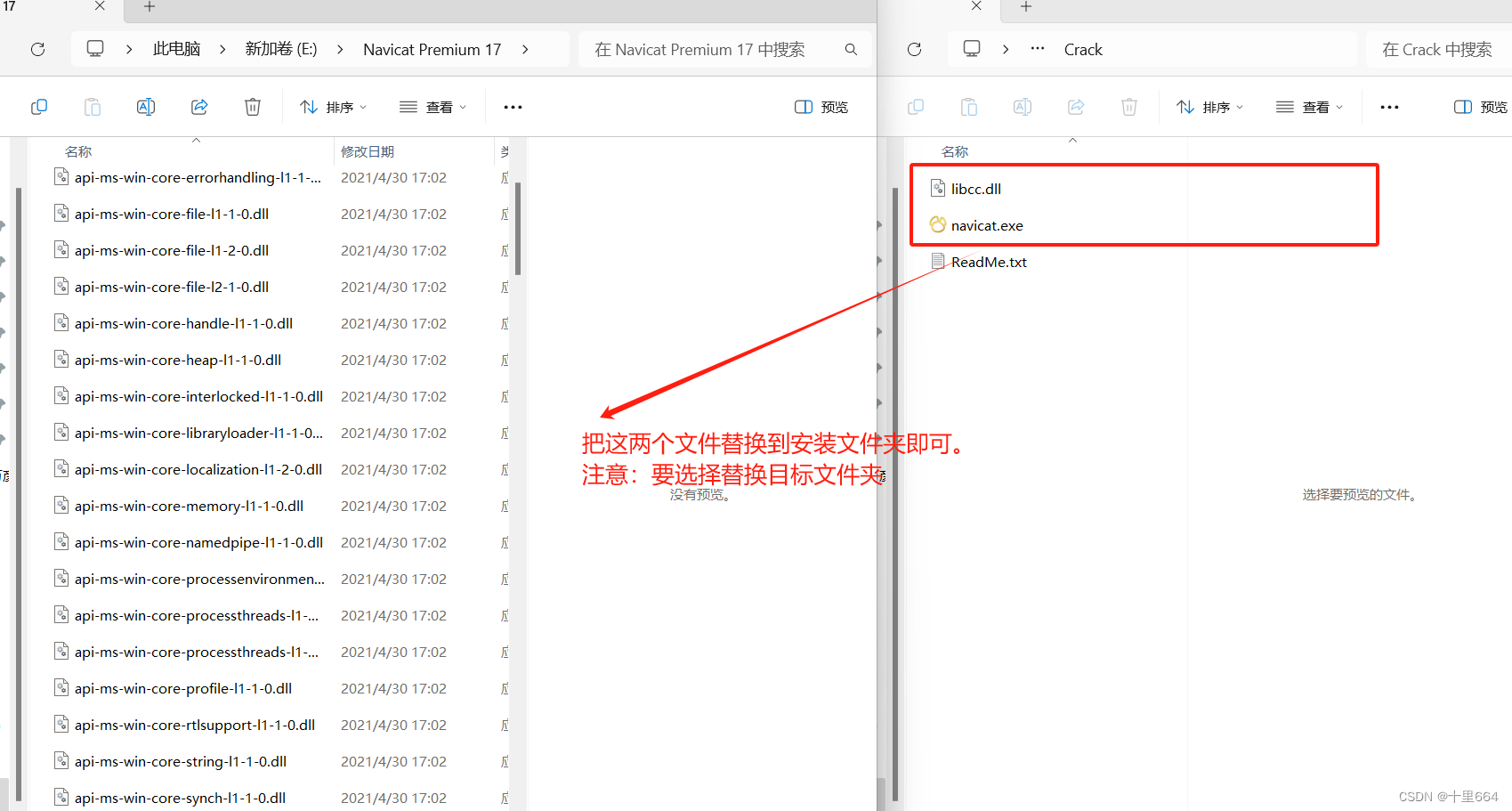Viewport: 1512px width, 811px height.
Task: Select api-ms-win-core-rtlsupport-l1-1-0.dll
Action: point(195,725)
